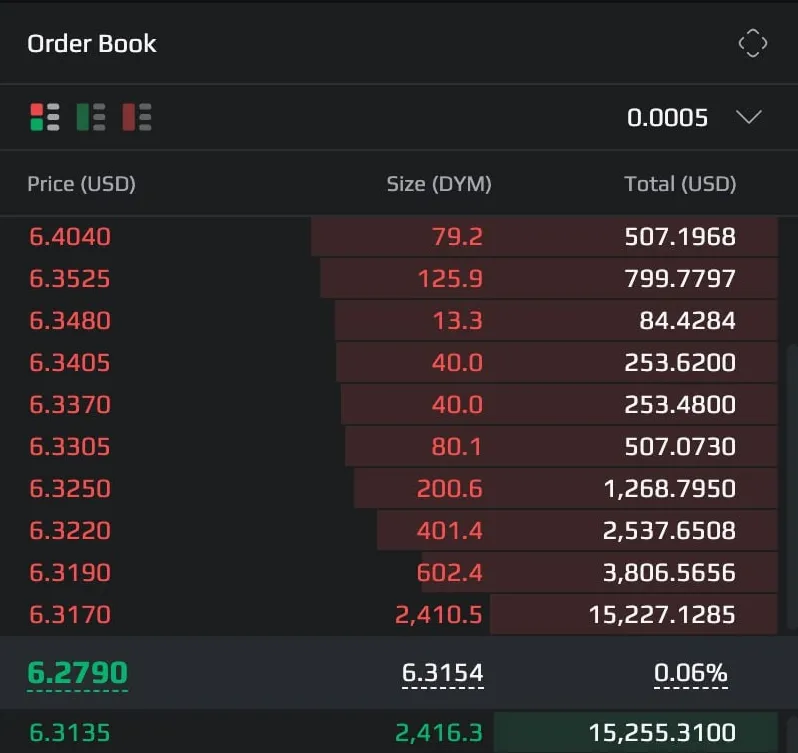Show only buy orders with the green icon

pos(91,118)
